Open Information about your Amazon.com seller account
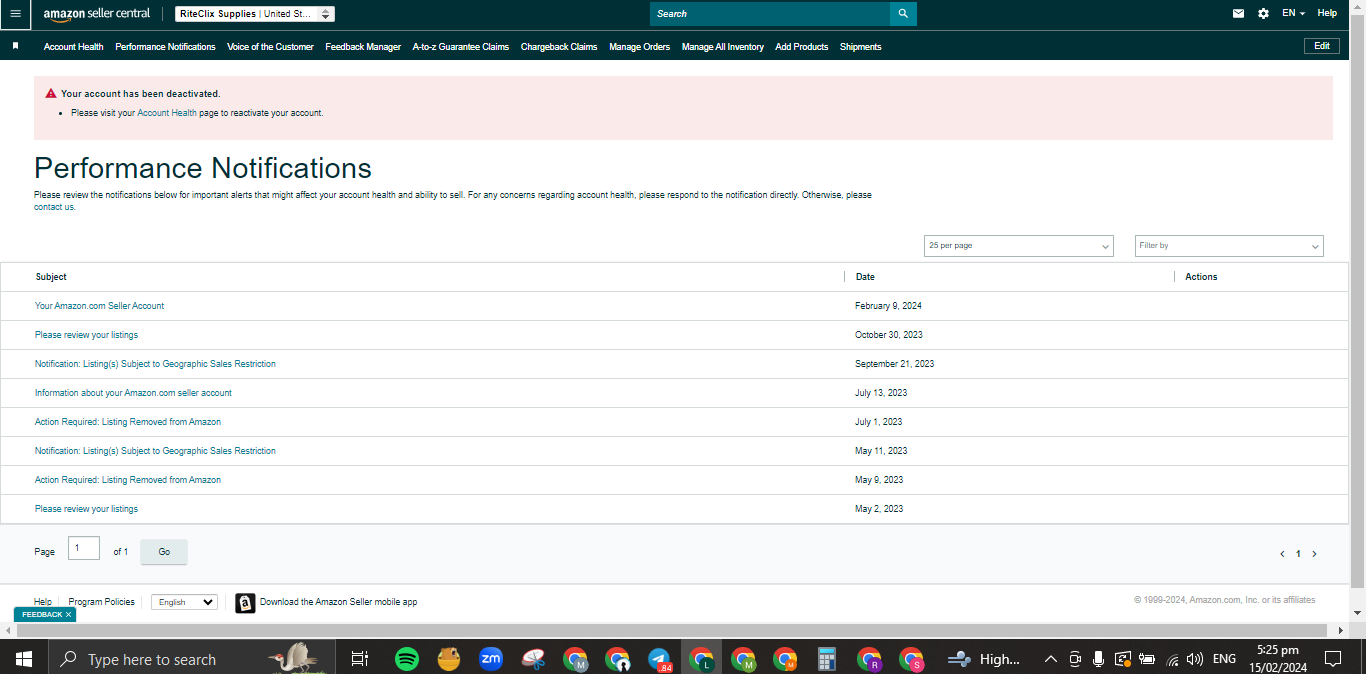 click(x=133, y=393)
